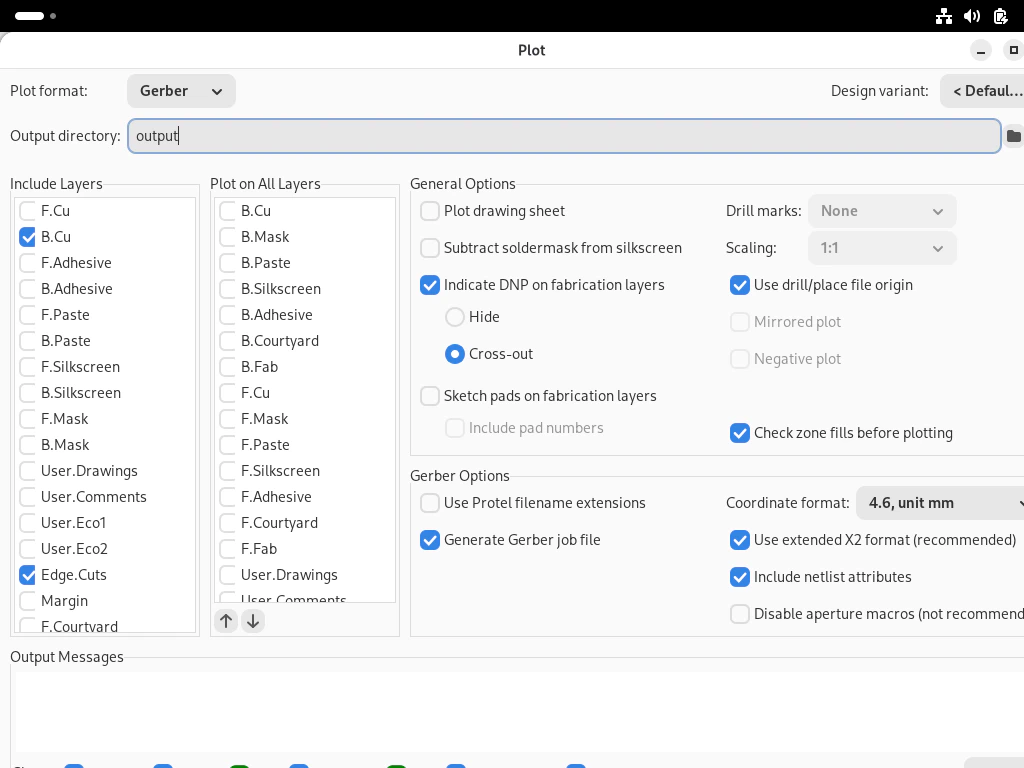Check B.Mask in Plot on All Layers
Image resolution: width=1024 pixels, height=768 pixels.
click(x=227, y=237)
